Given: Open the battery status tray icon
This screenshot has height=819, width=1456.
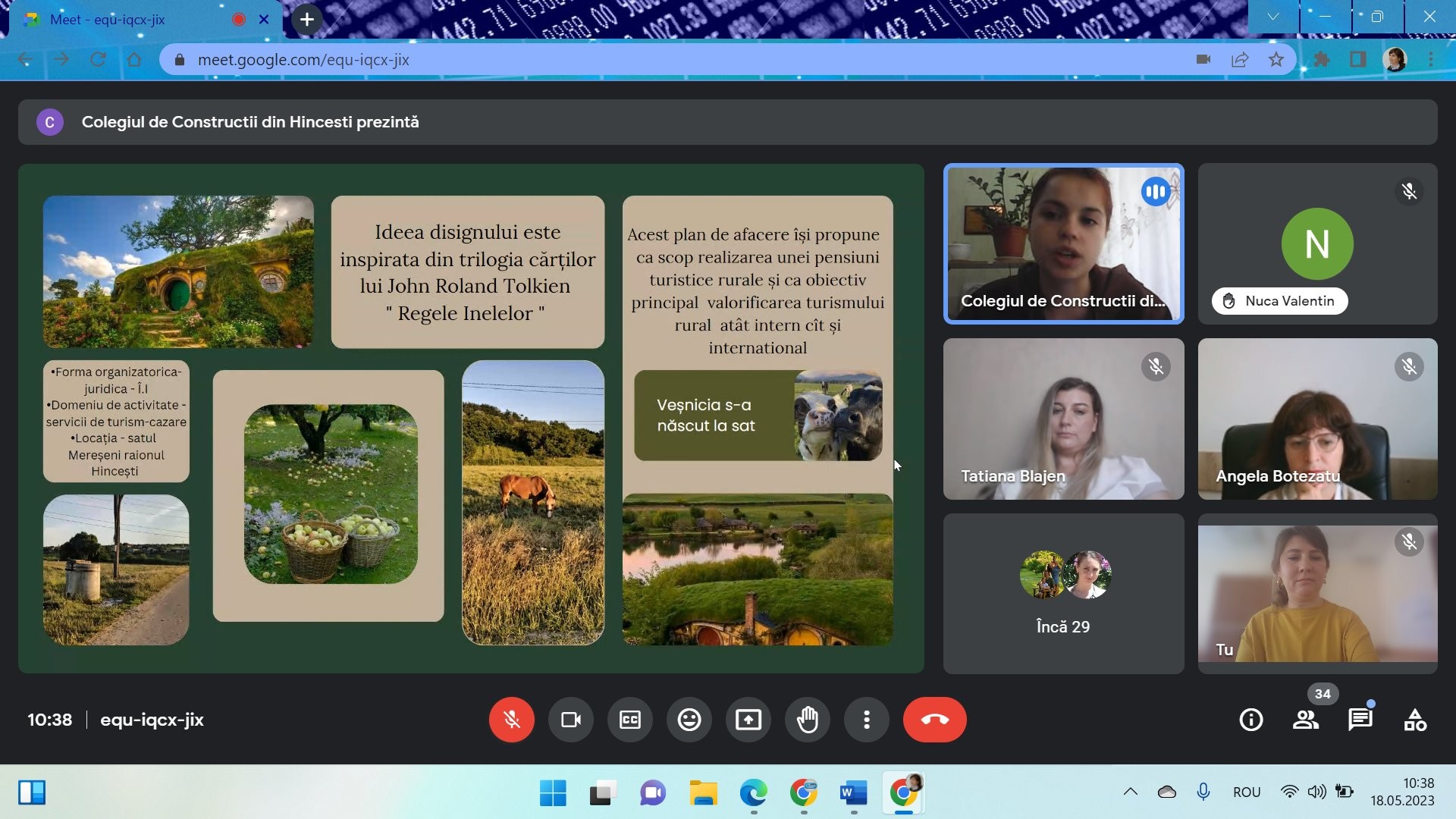Looking at the screenshot, I should coord(1345,792).
